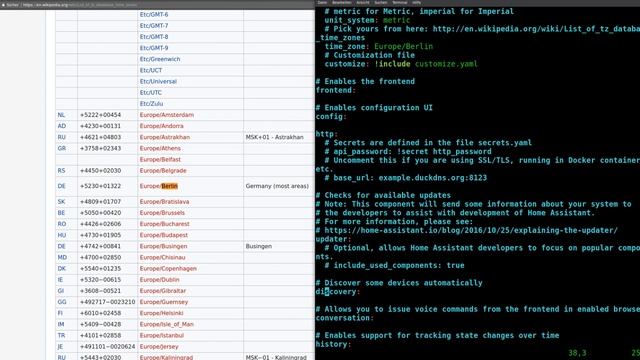
Task: Follow the Europe/Bucharest link
Action: [x=164, y=224]
